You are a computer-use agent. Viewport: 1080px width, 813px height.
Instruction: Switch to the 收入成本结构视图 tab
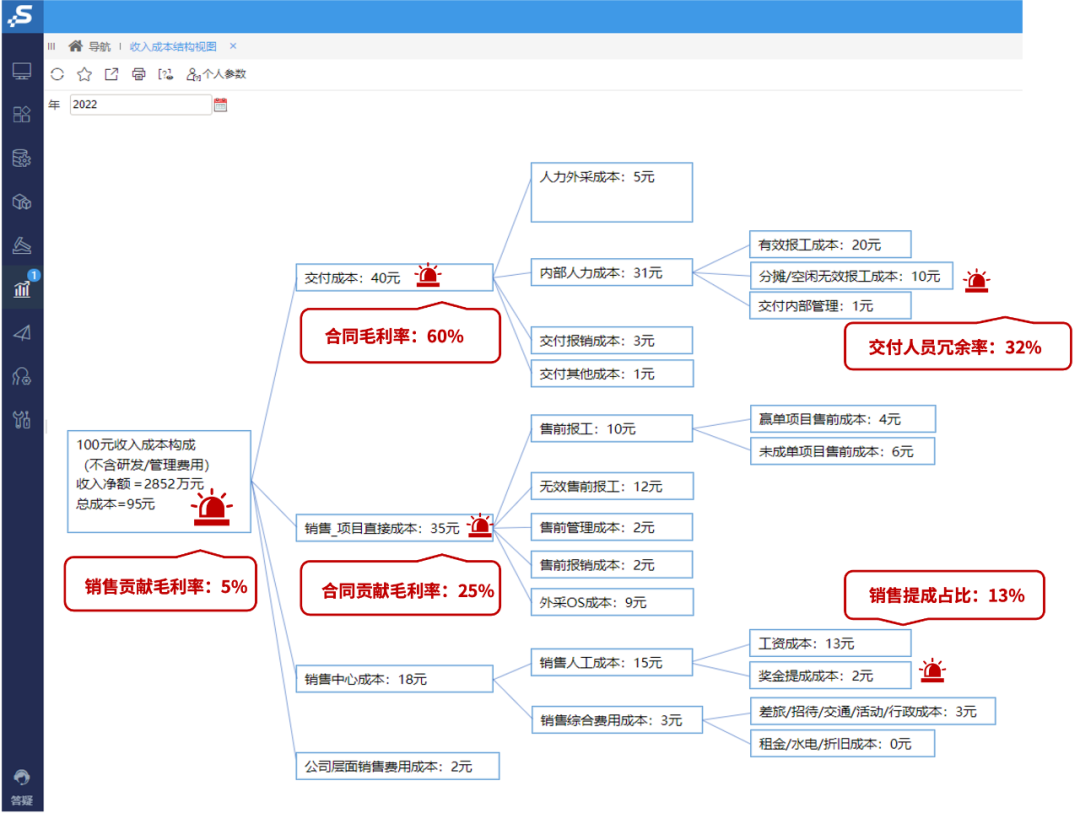pyautogui.click(x=173, y=46)
